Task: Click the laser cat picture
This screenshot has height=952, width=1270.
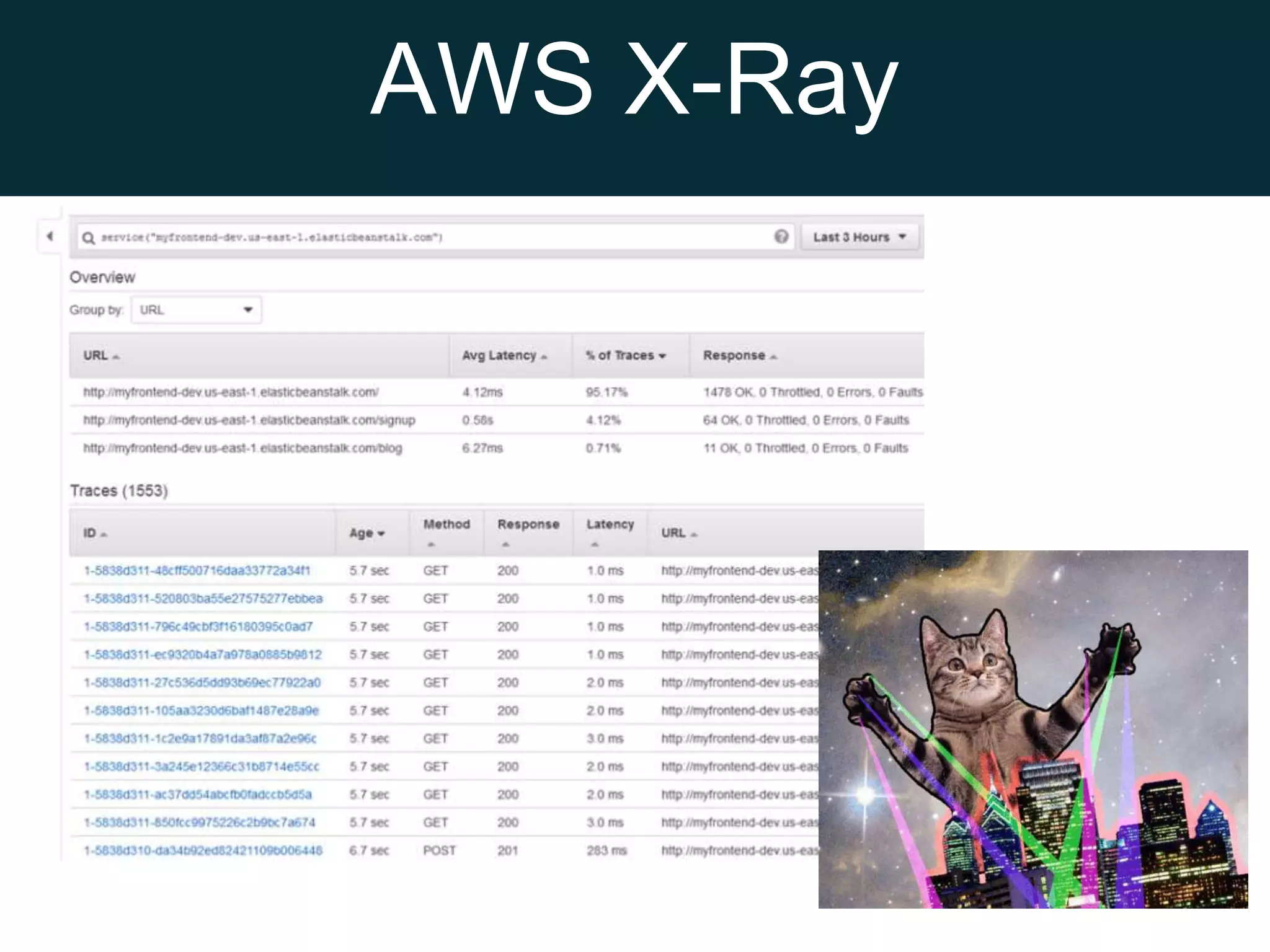Action: pyautogui.click(x=1033, y=729)
